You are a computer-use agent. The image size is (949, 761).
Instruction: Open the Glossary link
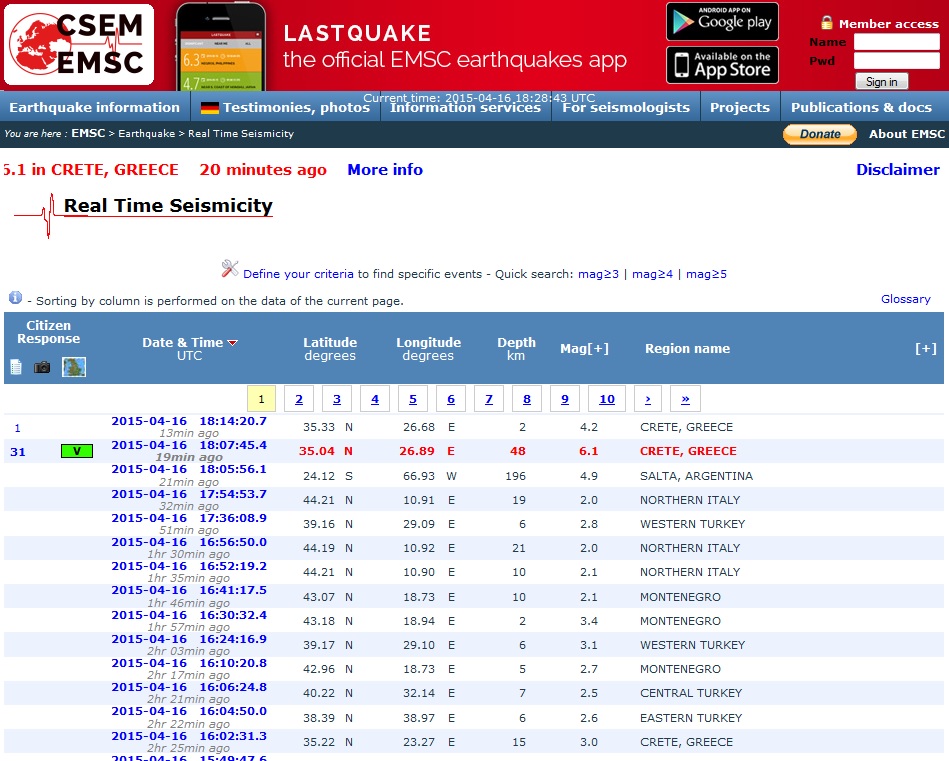905,299
